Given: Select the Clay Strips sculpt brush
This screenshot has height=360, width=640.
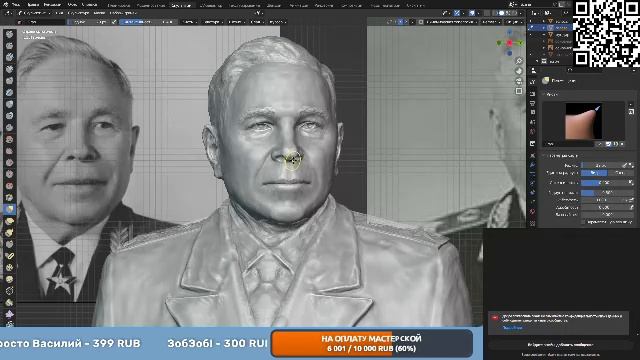Looking at the screenshot, I should click(10, 69).
